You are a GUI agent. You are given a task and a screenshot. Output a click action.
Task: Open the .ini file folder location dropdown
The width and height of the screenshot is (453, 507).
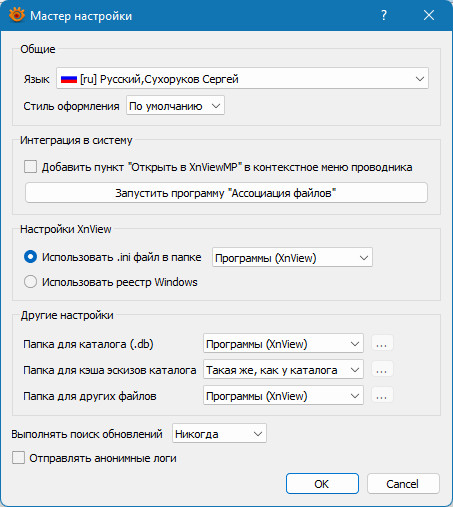pyautogui.click(x=292, y=257)
